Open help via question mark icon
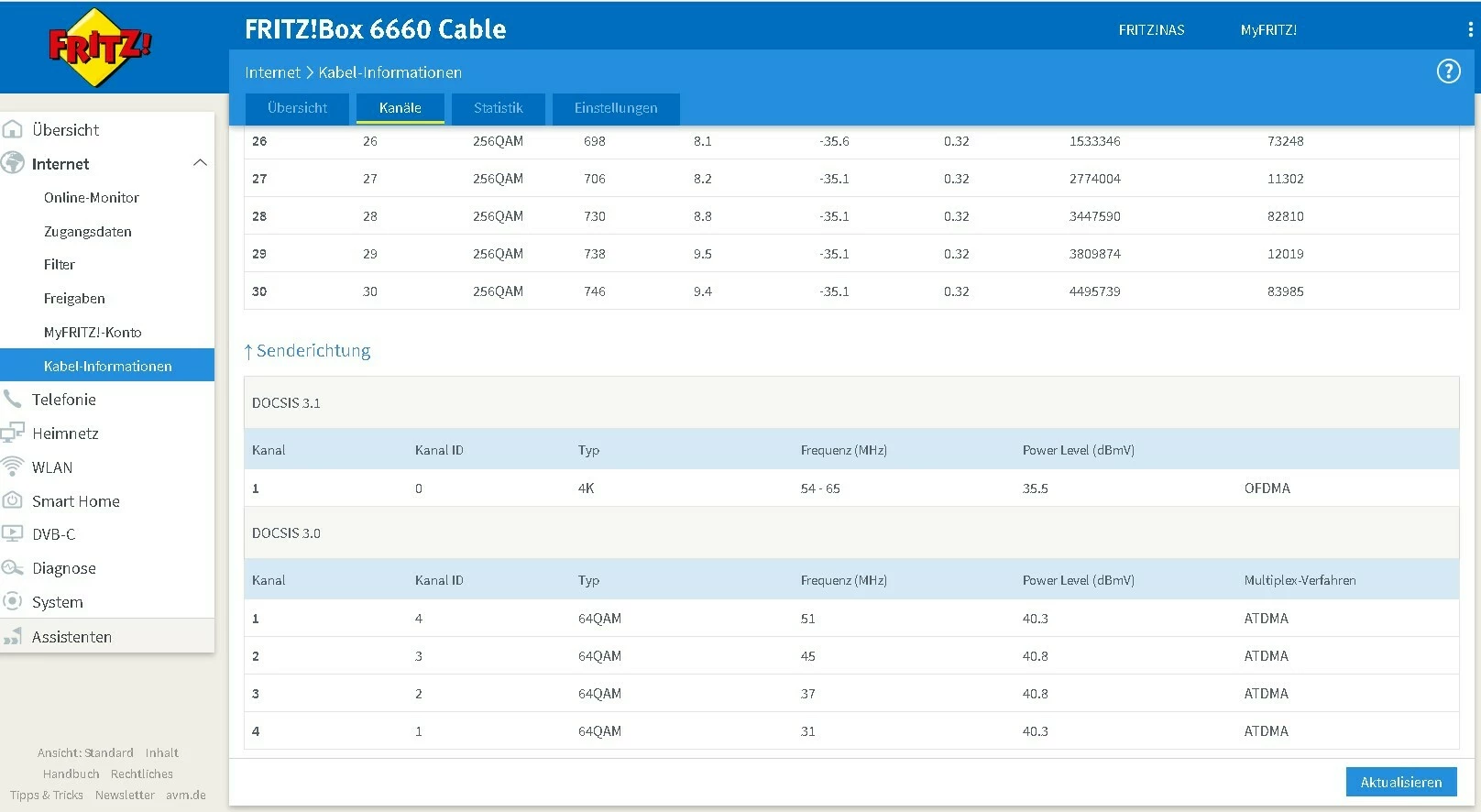This screenshot has width=1481, height=812. coord(1448,71)
